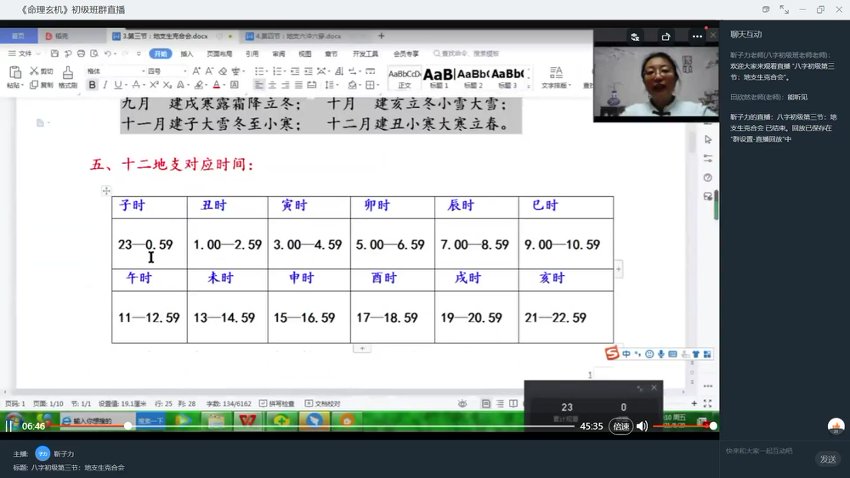
Task: Switch to the 引用 ribbon tab
Action: (x=252, y=53)
